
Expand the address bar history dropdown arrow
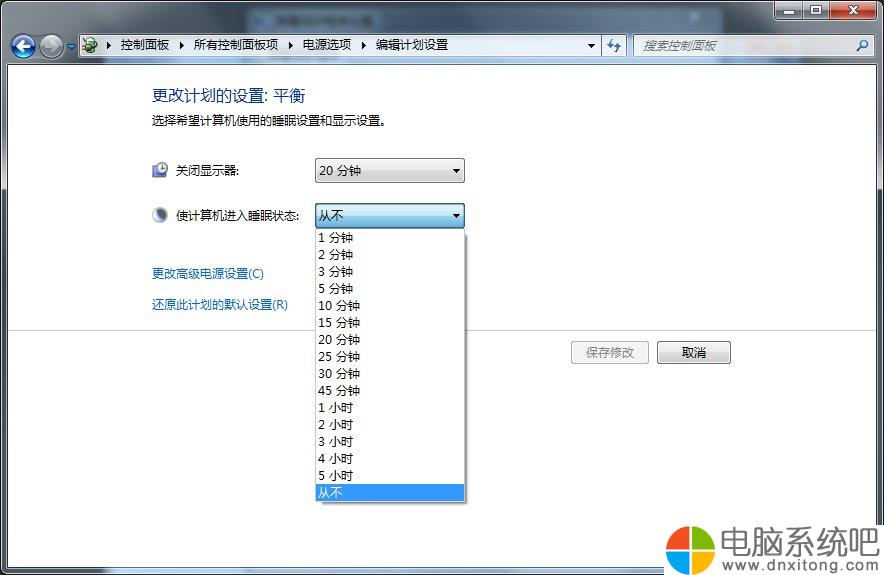point(590,45)
